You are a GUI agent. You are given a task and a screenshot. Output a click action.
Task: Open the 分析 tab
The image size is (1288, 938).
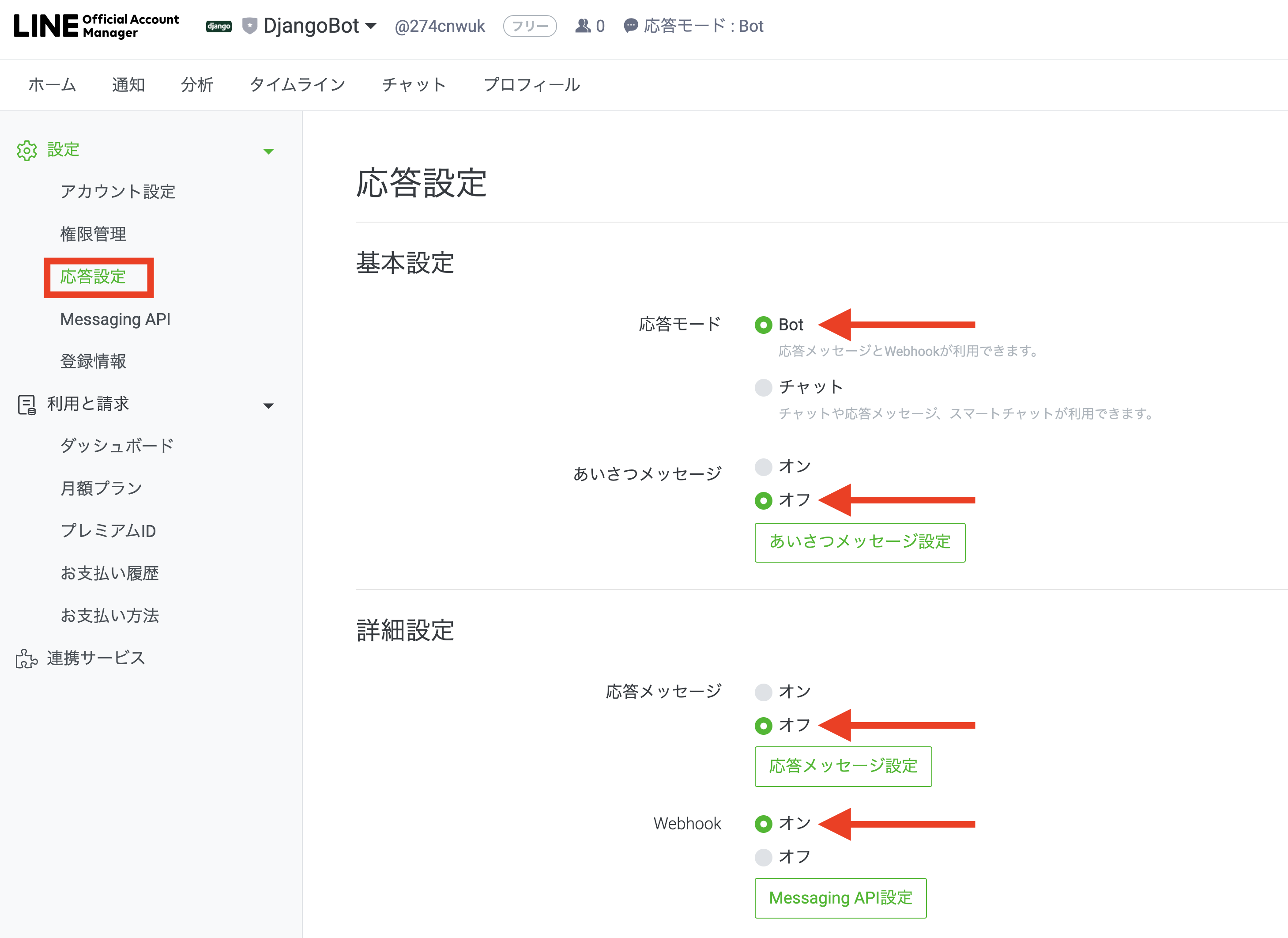[x=197, y=85]
